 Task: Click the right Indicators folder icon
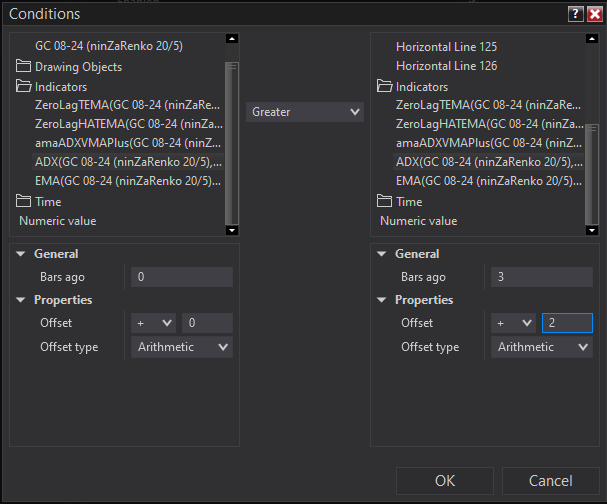[386, 86]
